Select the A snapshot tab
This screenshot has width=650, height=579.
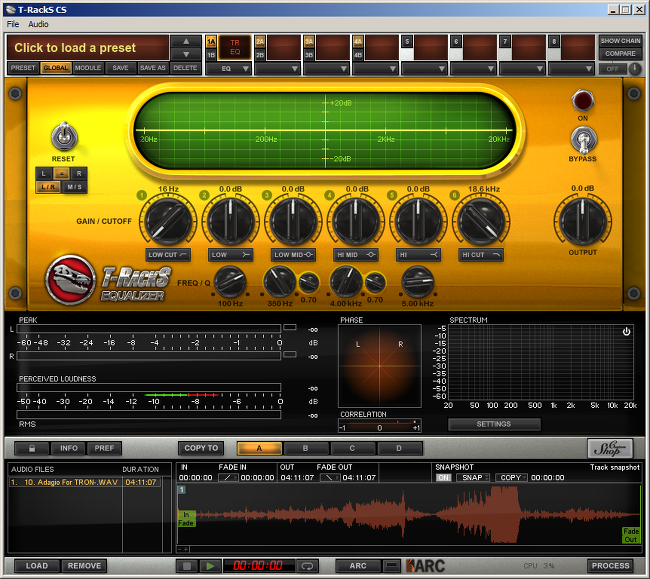click(x=260, y=448)
